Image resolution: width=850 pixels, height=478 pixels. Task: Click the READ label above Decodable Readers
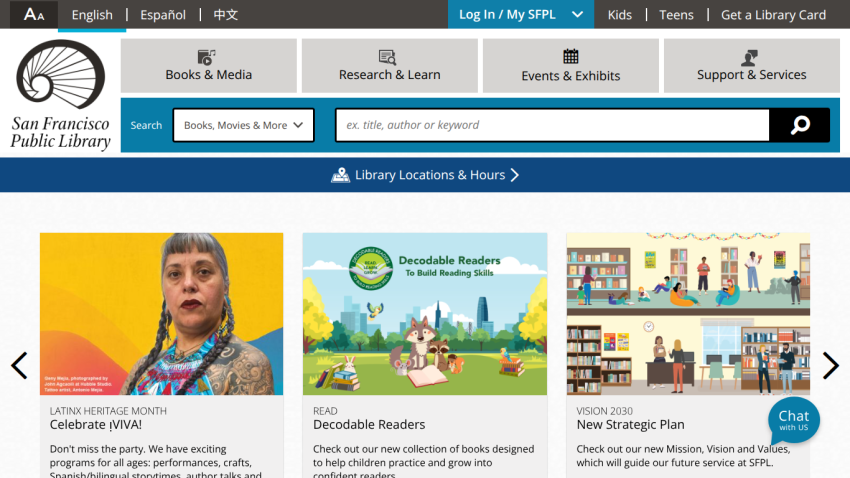point(325,411)
